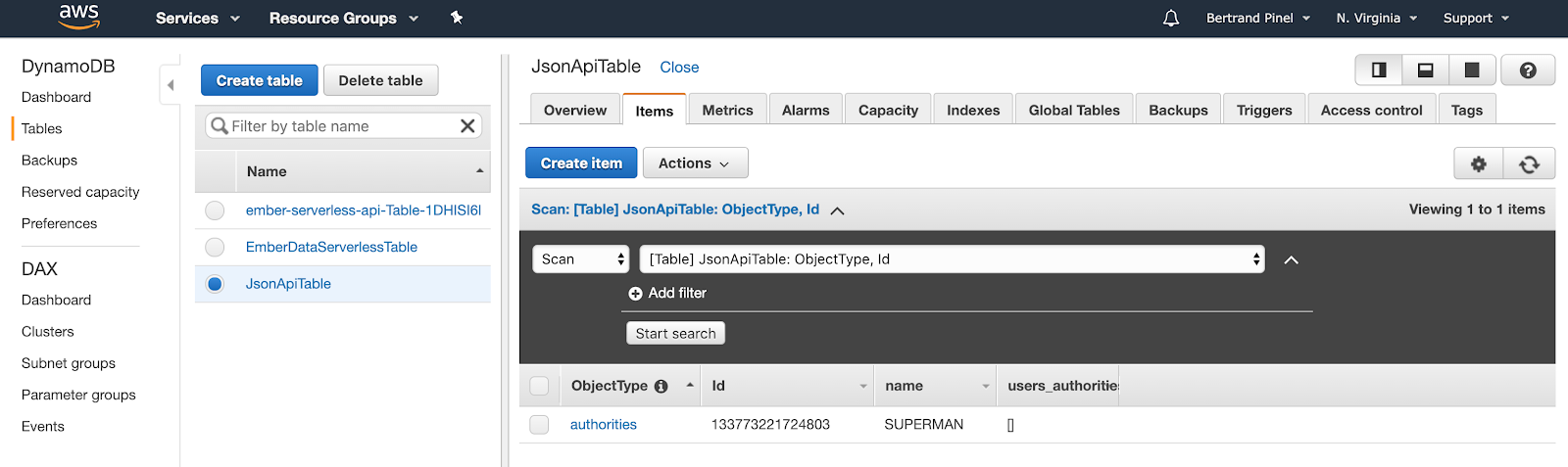Image resolution: width=1568 pixels, height=467 pixels.
Task: Open the Services dropdown menu
Action: point(197,19)
